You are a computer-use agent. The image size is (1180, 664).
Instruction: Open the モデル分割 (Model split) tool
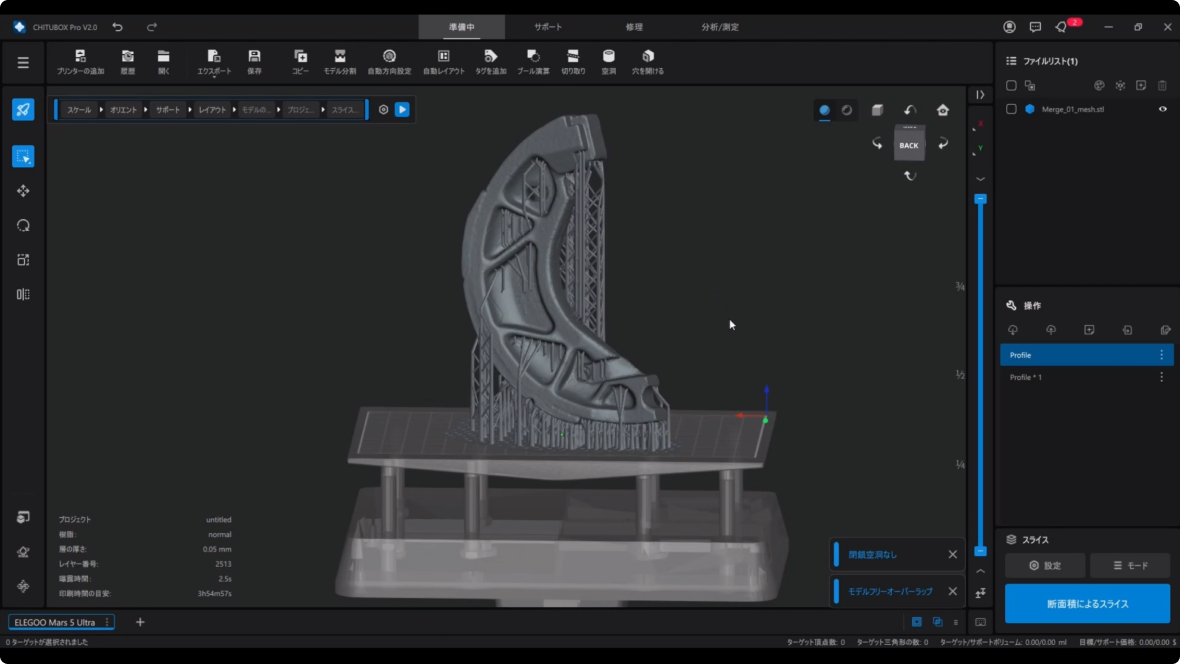(x=340, y=57)
